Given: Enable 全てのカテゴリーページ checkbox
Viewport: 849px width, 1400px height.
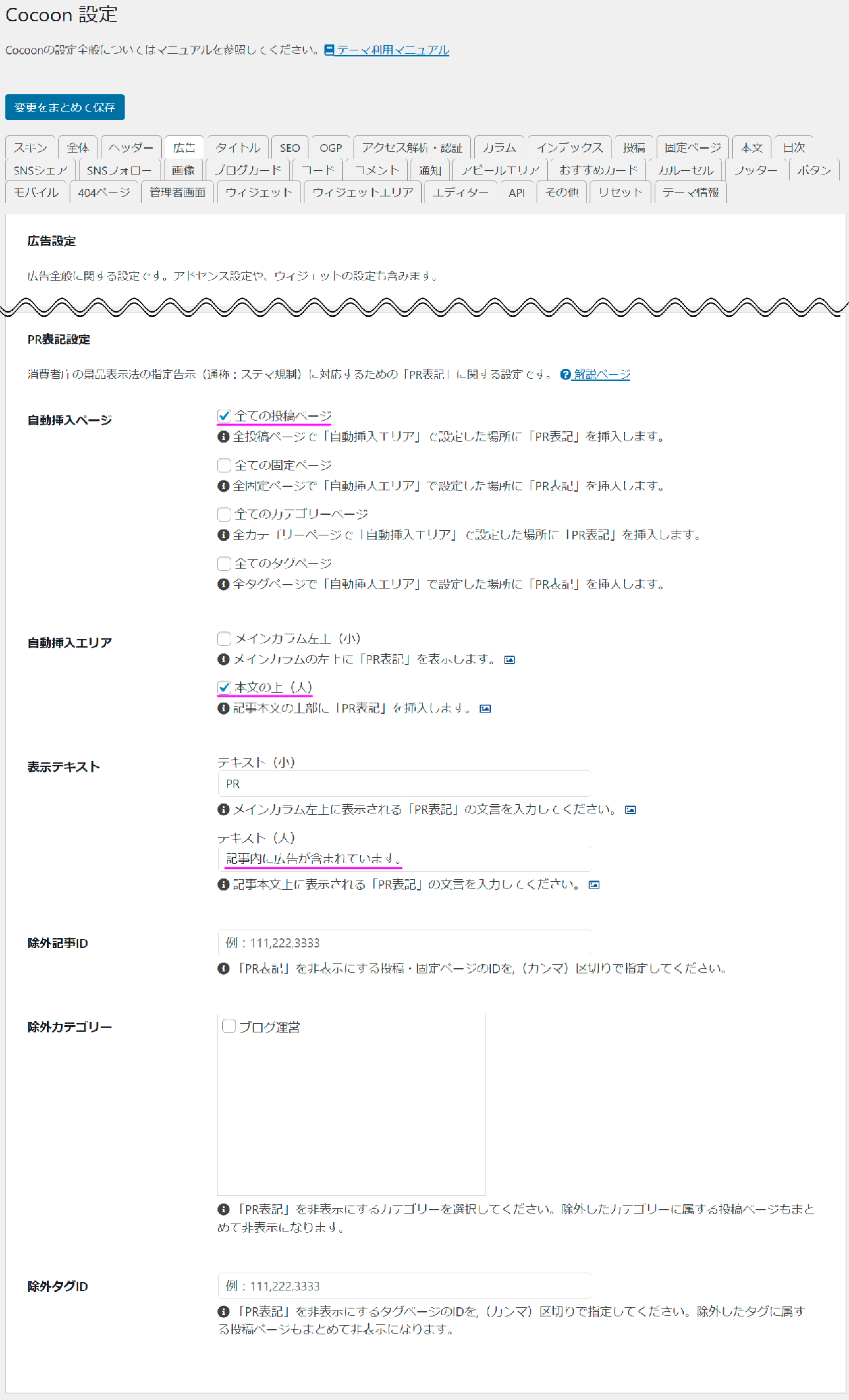Looking at the screenshot, I should click(x=224, y=514).
